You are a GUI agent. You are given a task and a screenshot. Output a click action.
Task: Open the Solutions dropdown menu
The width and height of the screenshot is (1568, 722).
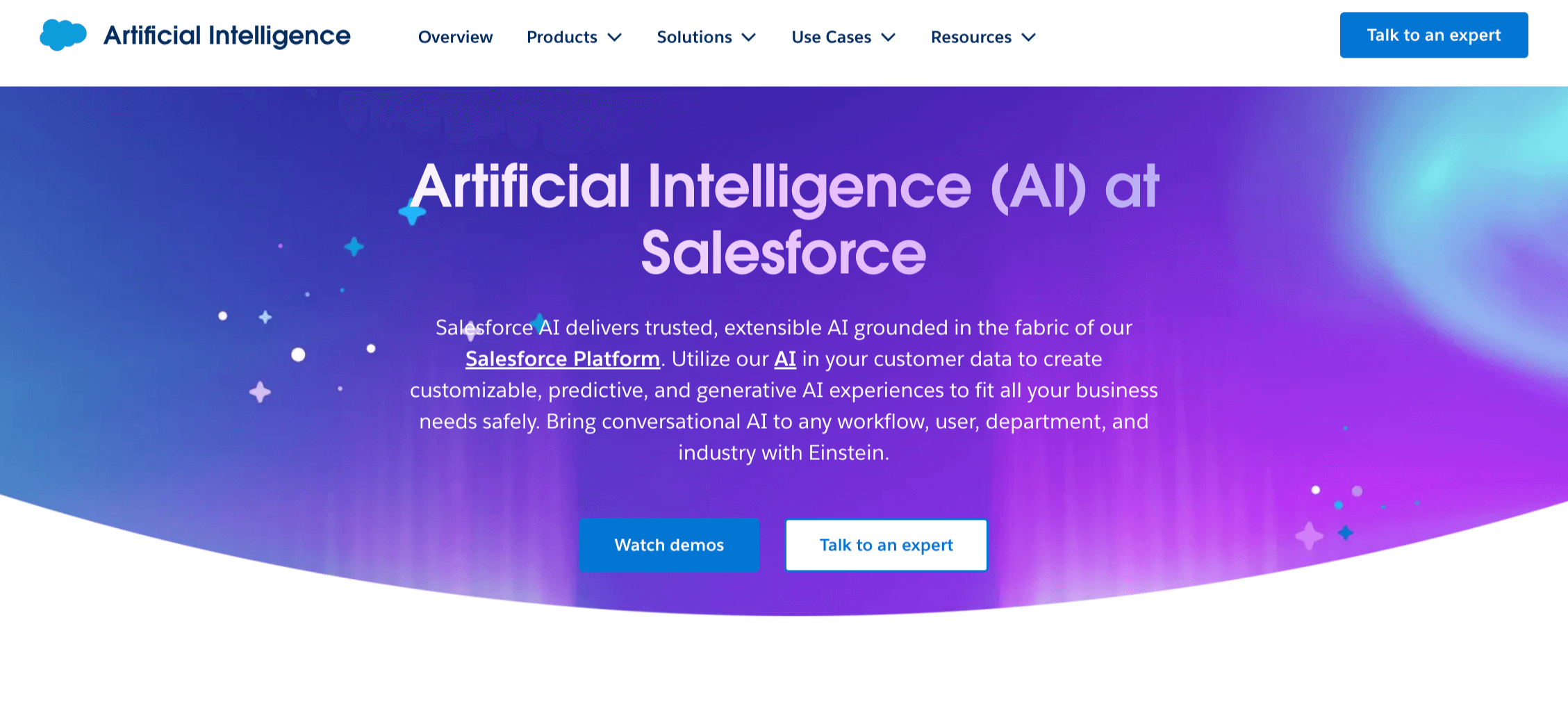[695, 38]
